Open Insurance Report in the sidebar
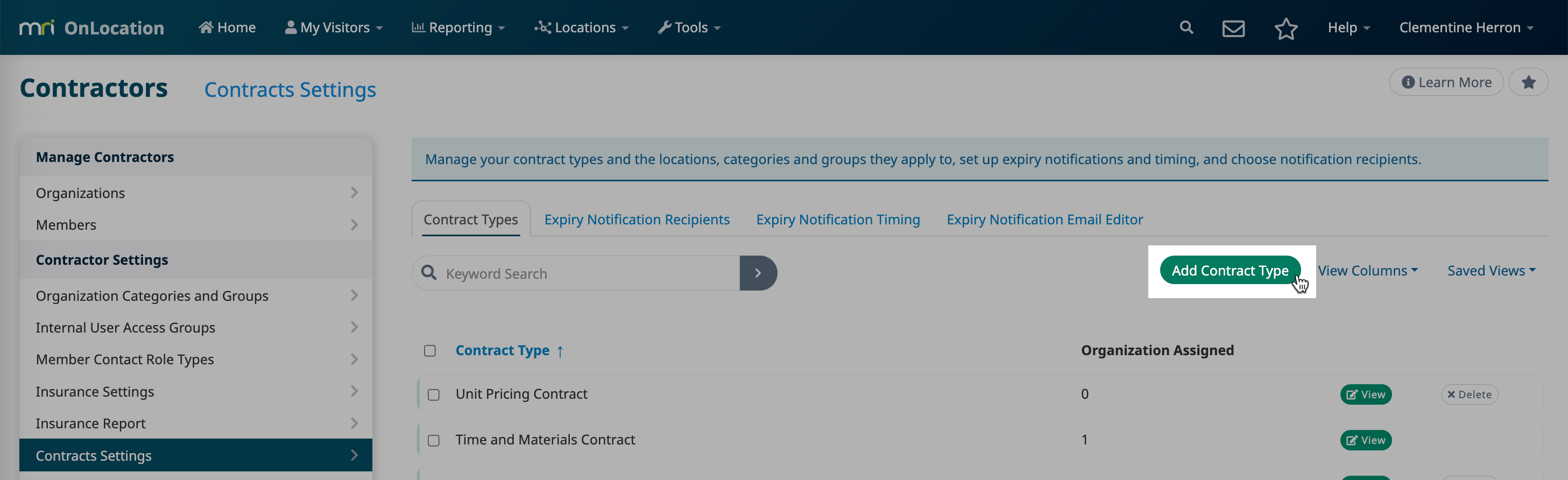1568x480 pixels. [196, 423]
